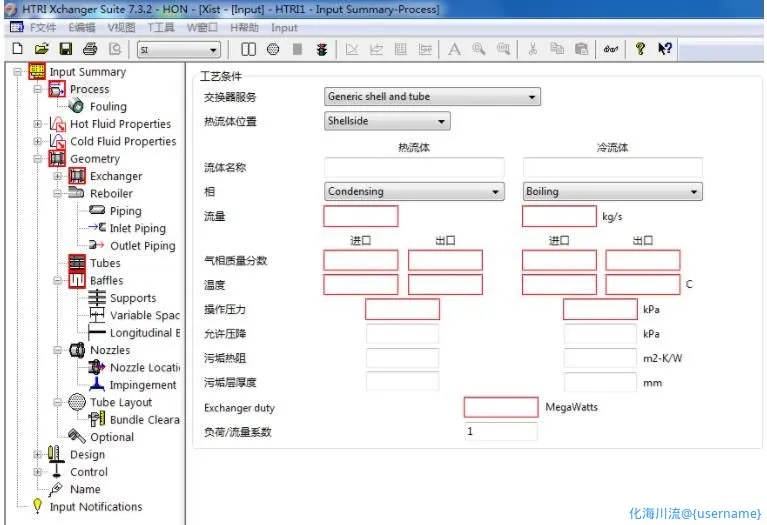
Task: Click the hot fluid name input field
Action: tap(414, 167)
